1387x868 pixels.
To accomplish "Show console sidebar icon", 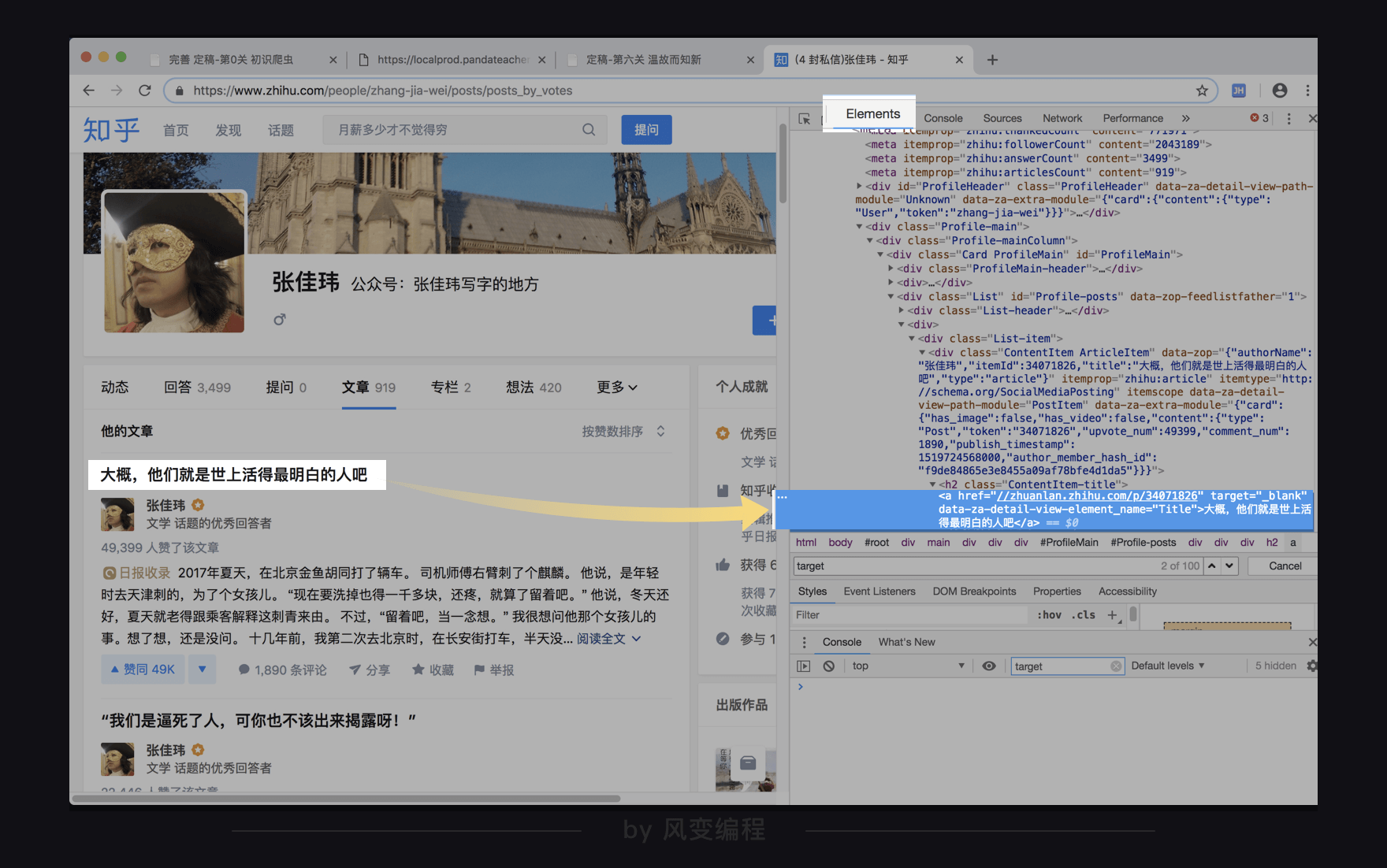I will tap(803, 666).
